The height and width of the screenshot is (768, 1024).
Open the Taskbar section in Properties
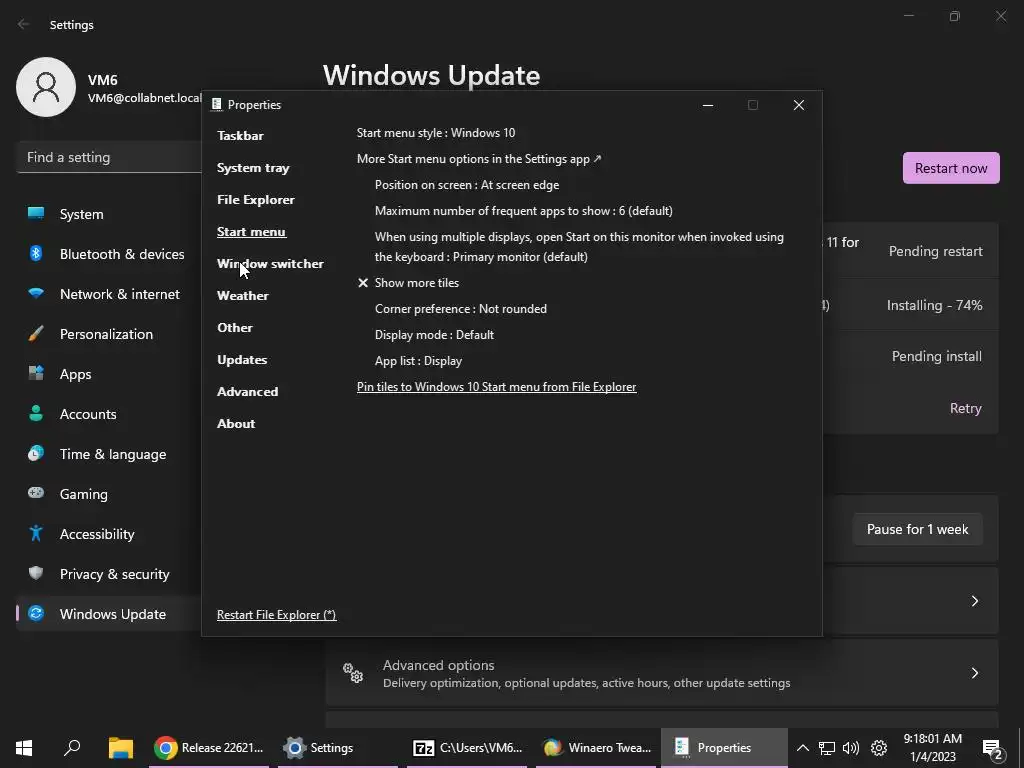pyautogui.click(x=240, y=136)
